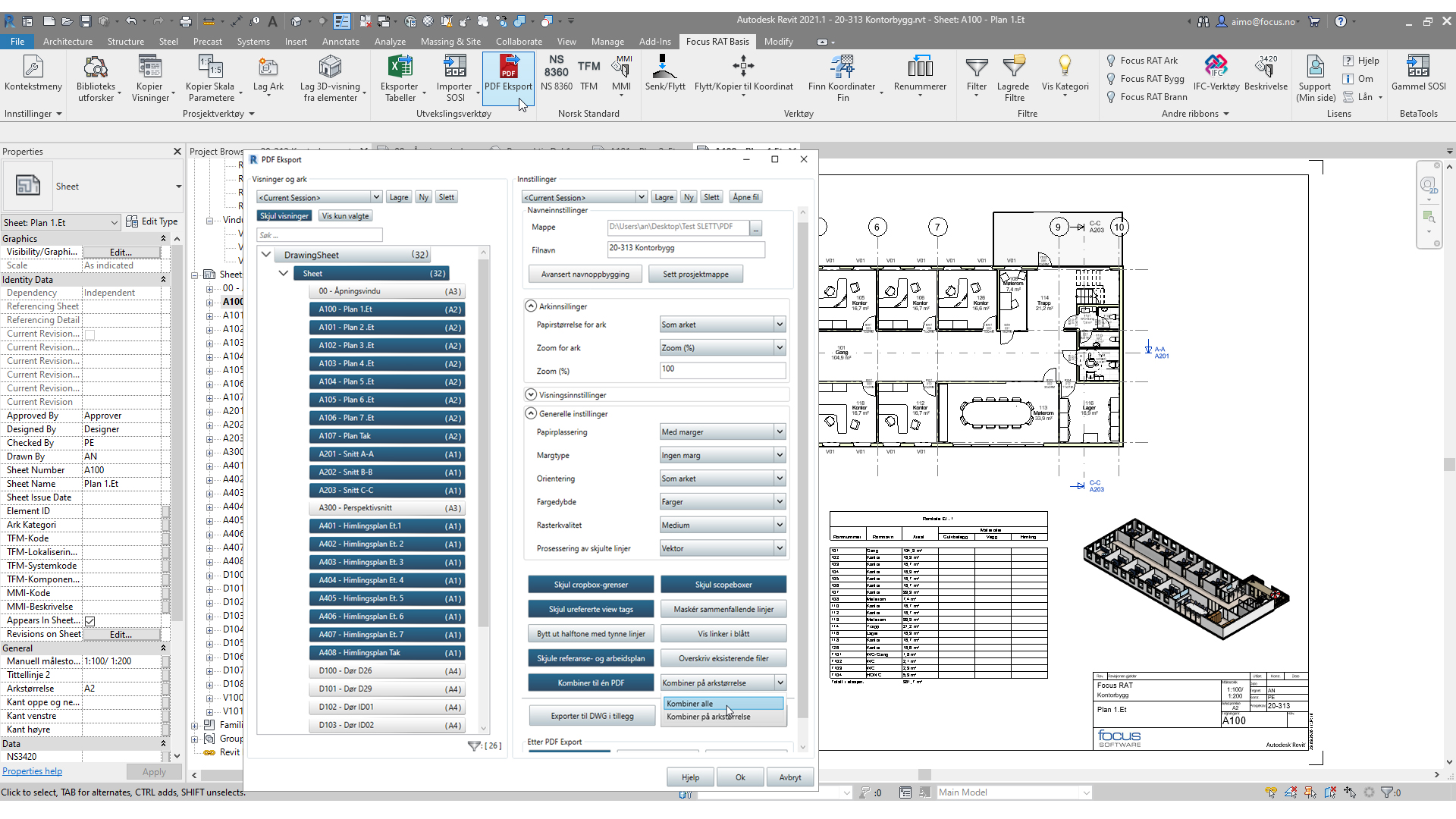Open Fargedybde dropdown
Image resolution: width=1456 pixels, height=819 pixels.
pyautogui.click(x=723, y=502)
